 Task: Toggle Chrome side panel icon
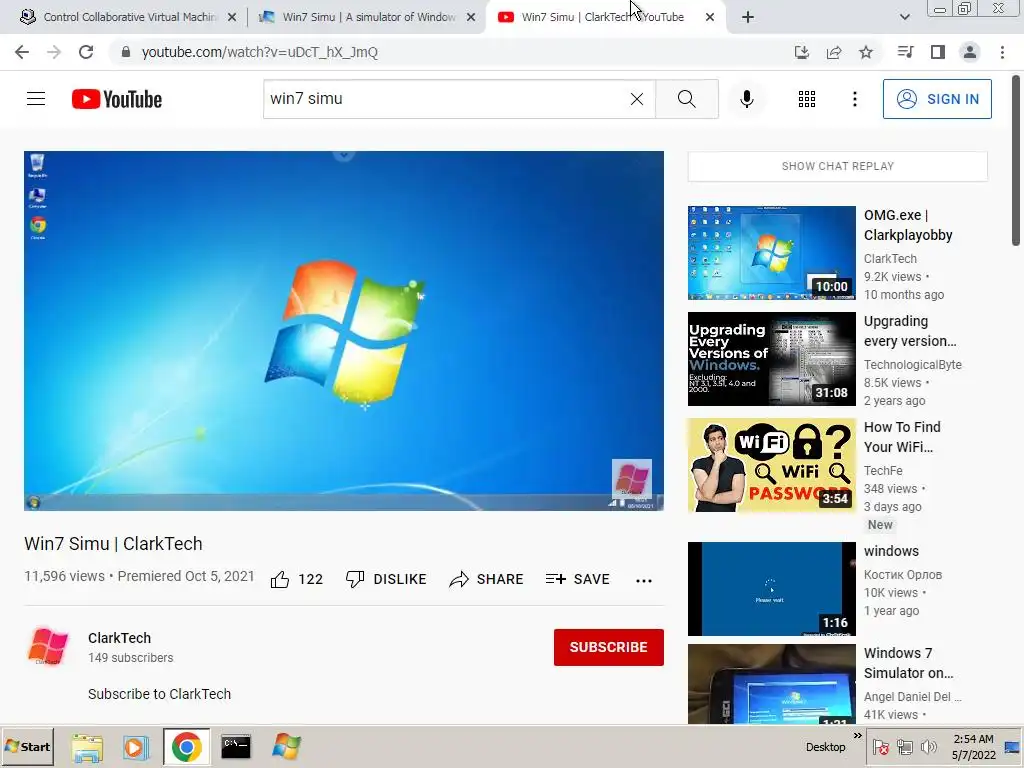938,52
